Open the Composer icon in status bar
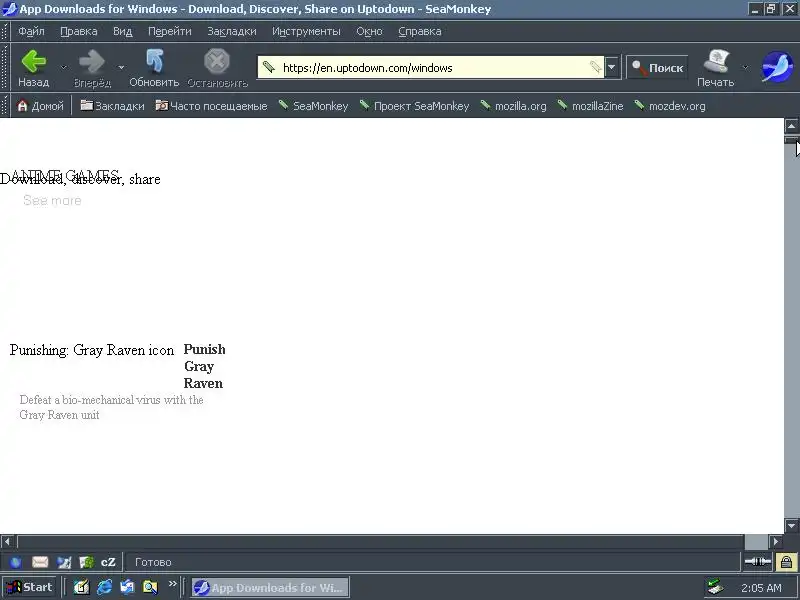800x600 pixels. click(64, 562)
